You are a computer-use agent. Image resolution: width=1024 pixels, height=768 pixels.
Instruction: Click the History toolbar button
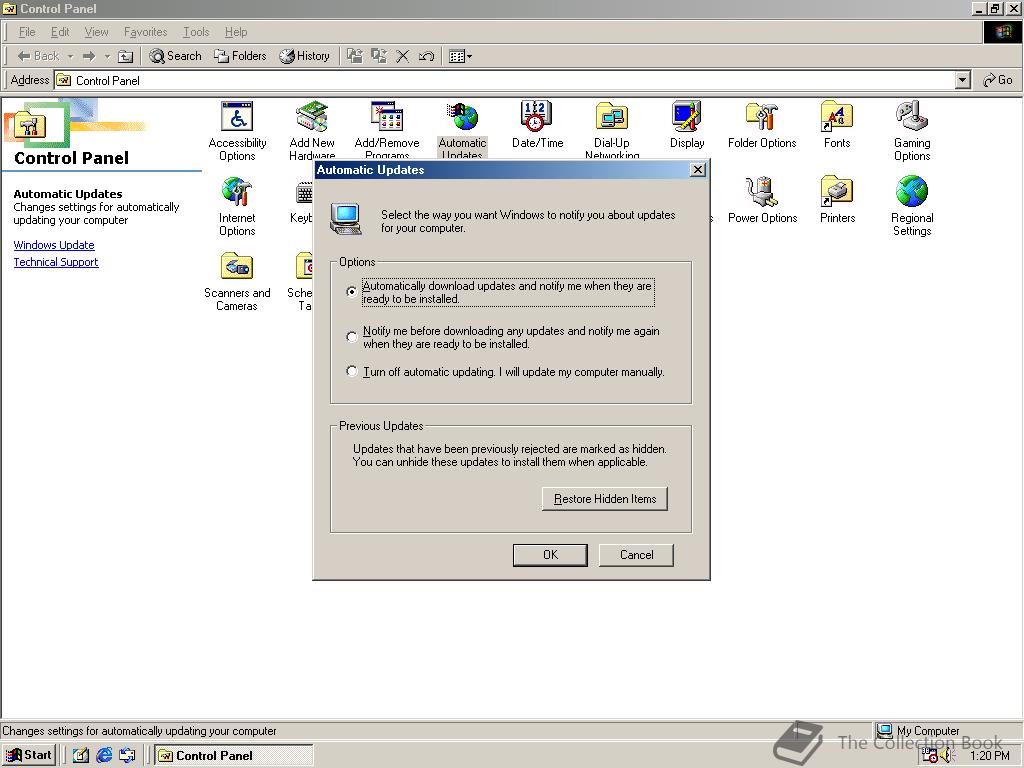304,56
